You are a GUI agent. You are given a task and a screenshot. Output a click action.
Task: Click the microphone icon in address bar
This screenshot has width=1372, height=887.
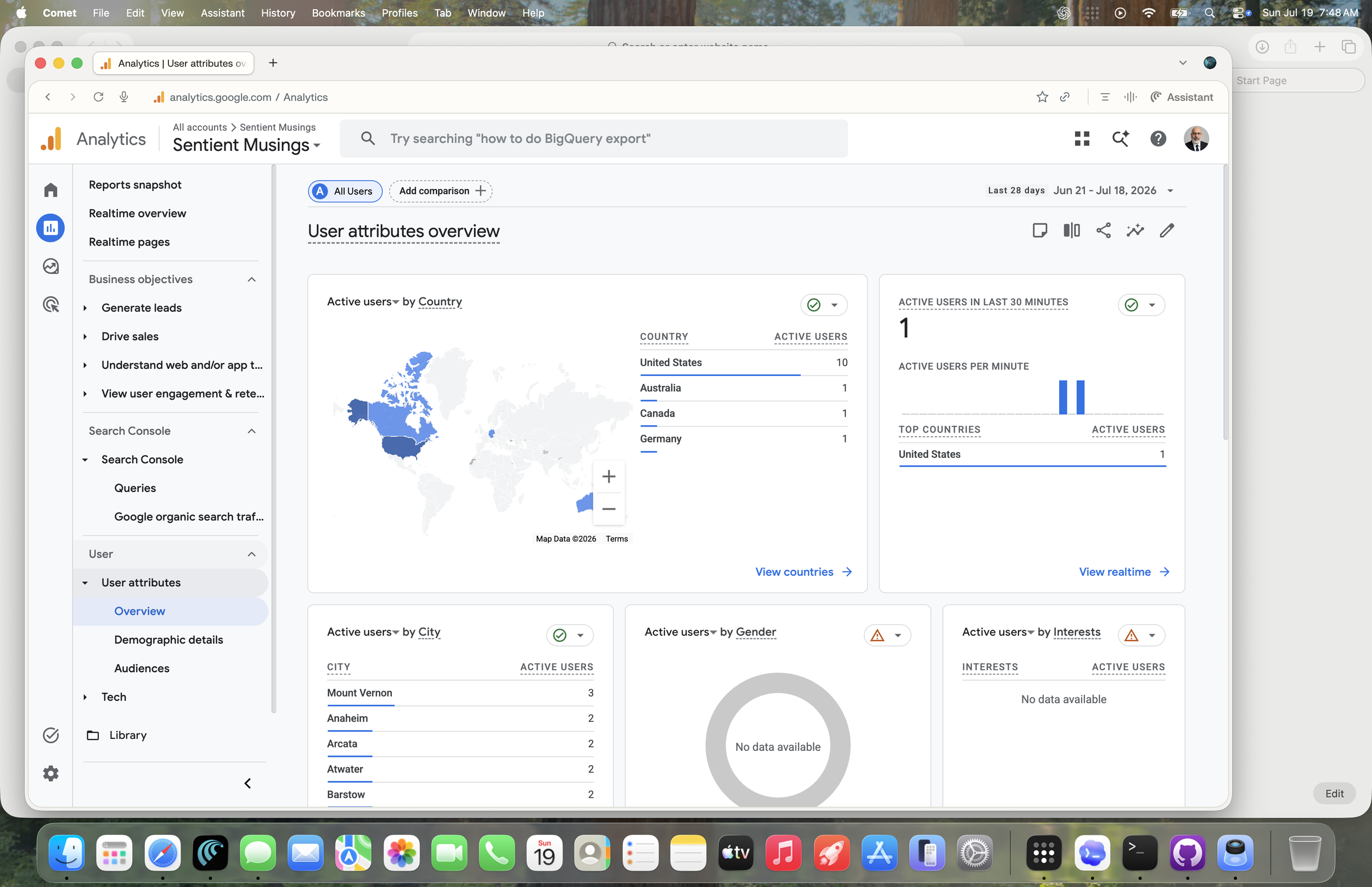point(124,97)
